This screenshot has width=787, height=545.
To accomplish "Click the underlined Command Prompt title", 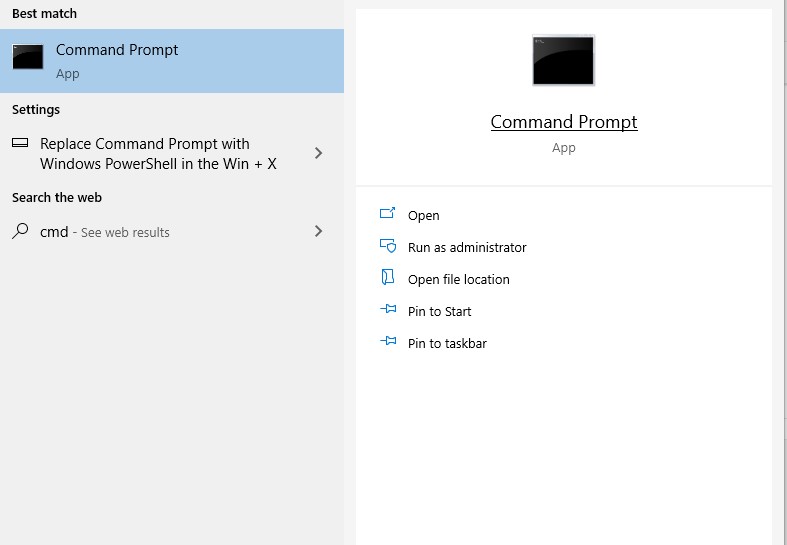I will [x=564, y=122].
